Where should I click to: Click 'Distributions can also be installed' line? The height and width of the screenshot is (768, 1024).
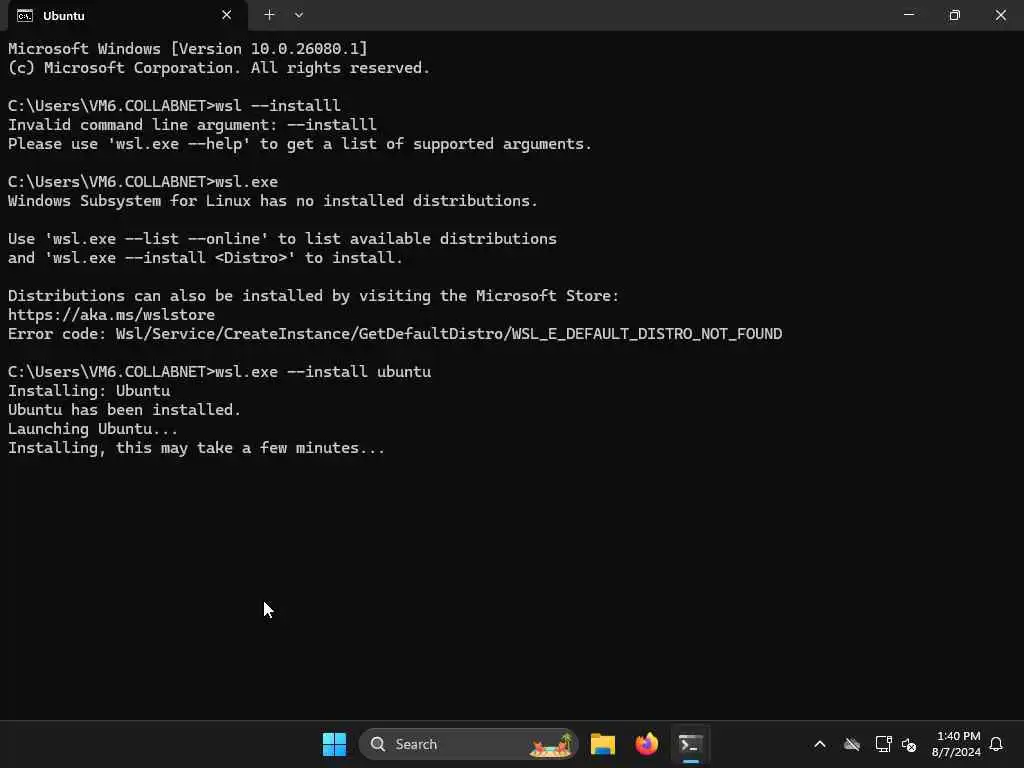313,296
